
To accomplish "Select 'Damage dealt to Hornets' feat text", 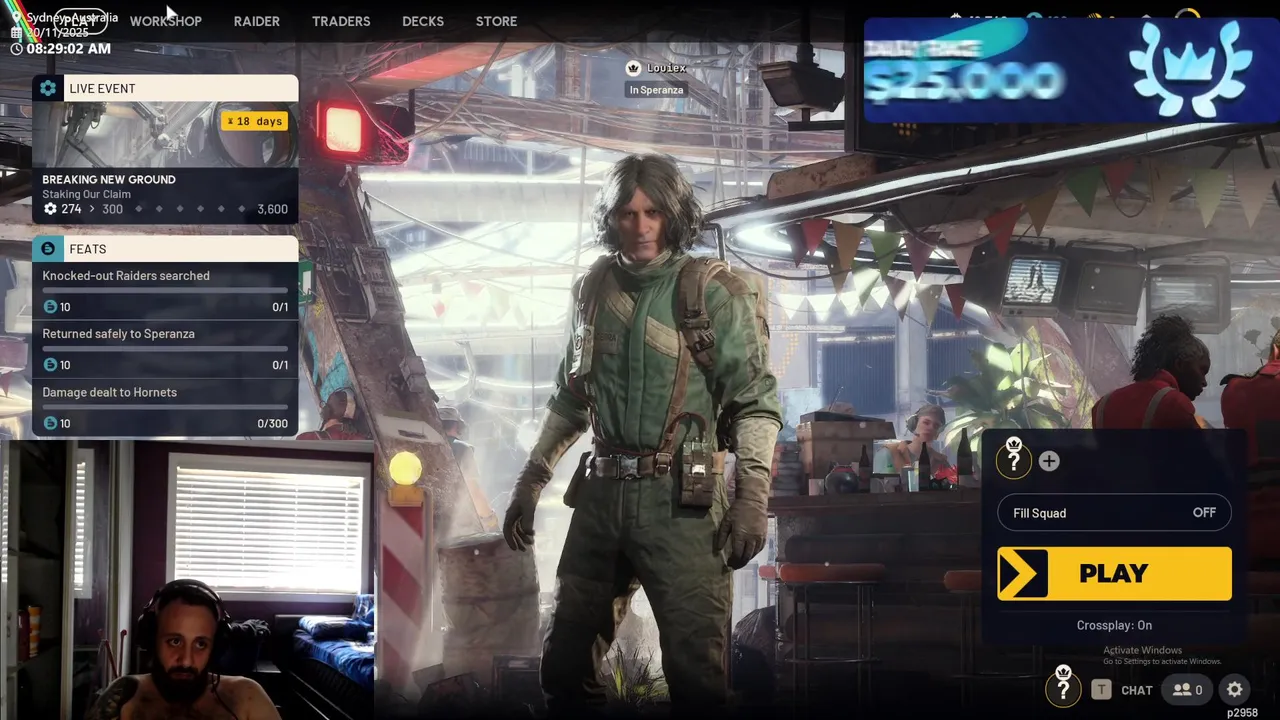I will 109,392.
